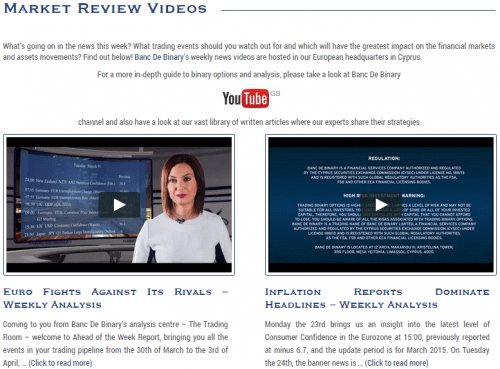Click the 'What's going on in the news' paragraph
Screen dimensions: 500x369
pos(249,51)
